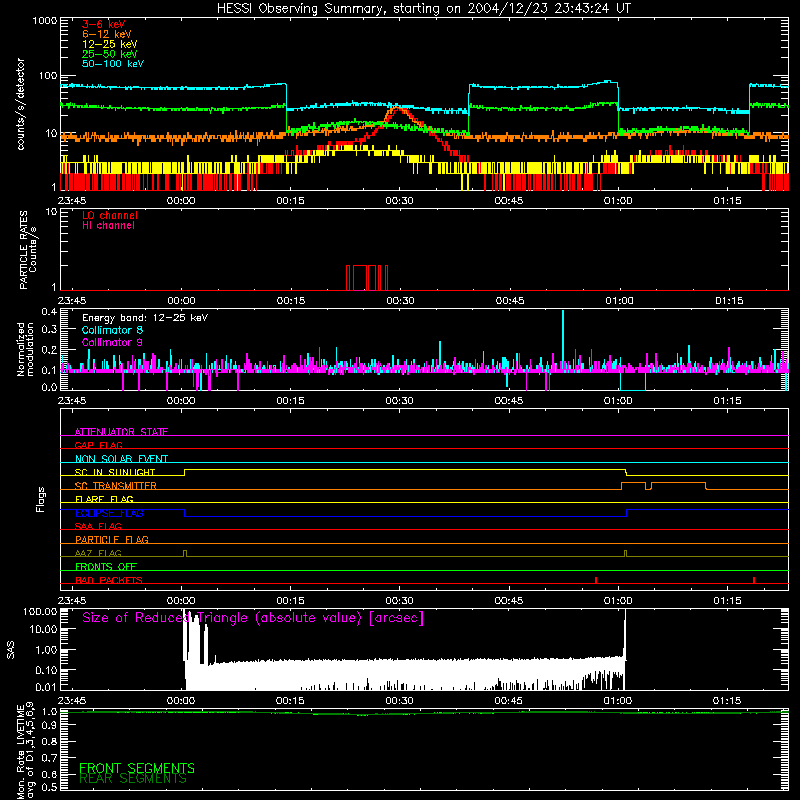Click the blue ECLIPSE_FLAG label
The width and height of the screenshot is (800, 800).
point(109,513)
